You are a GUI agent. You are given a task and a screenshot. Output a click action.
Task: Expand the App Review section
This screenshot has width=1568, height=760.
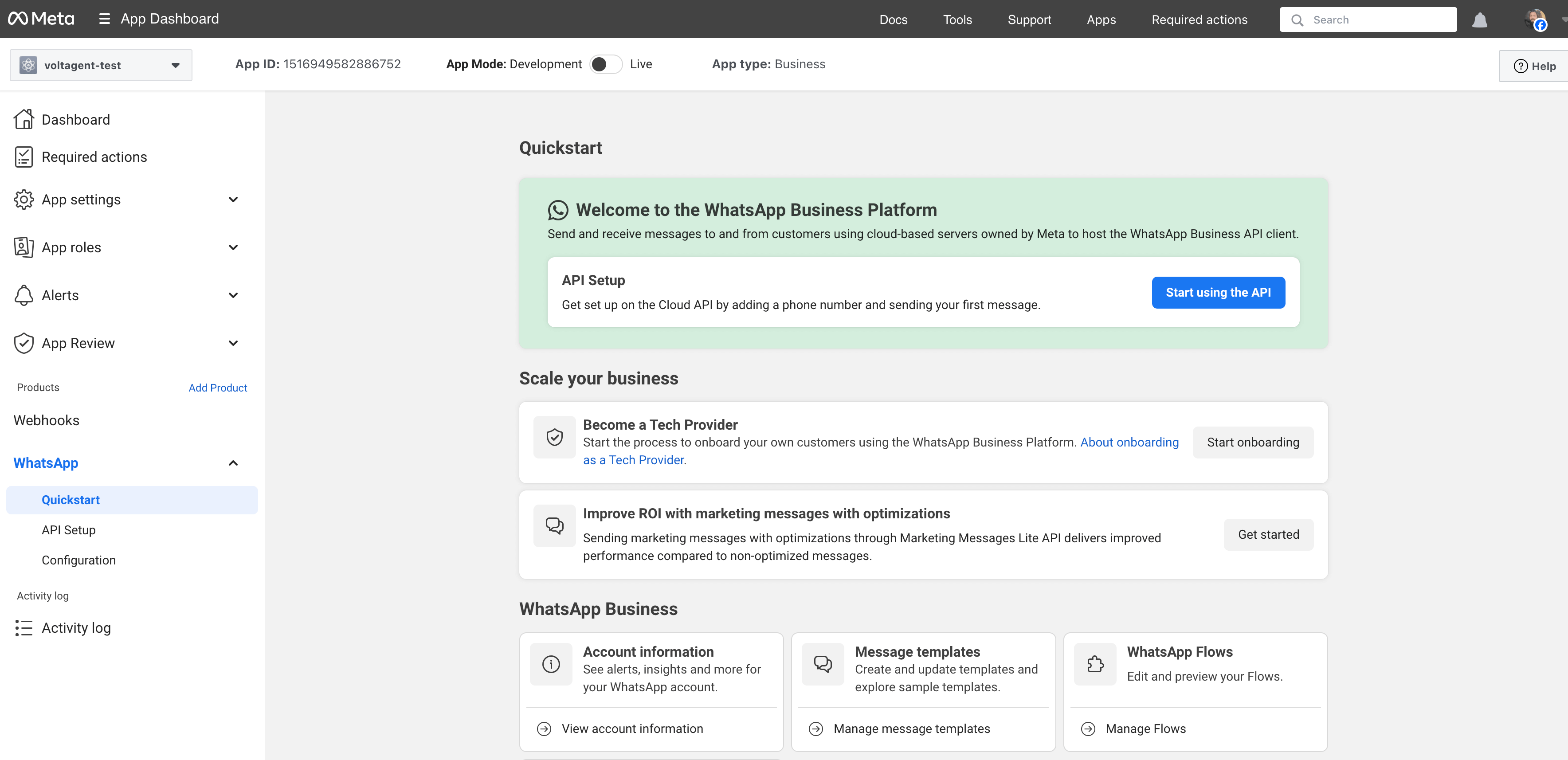[x=233, y=343]
